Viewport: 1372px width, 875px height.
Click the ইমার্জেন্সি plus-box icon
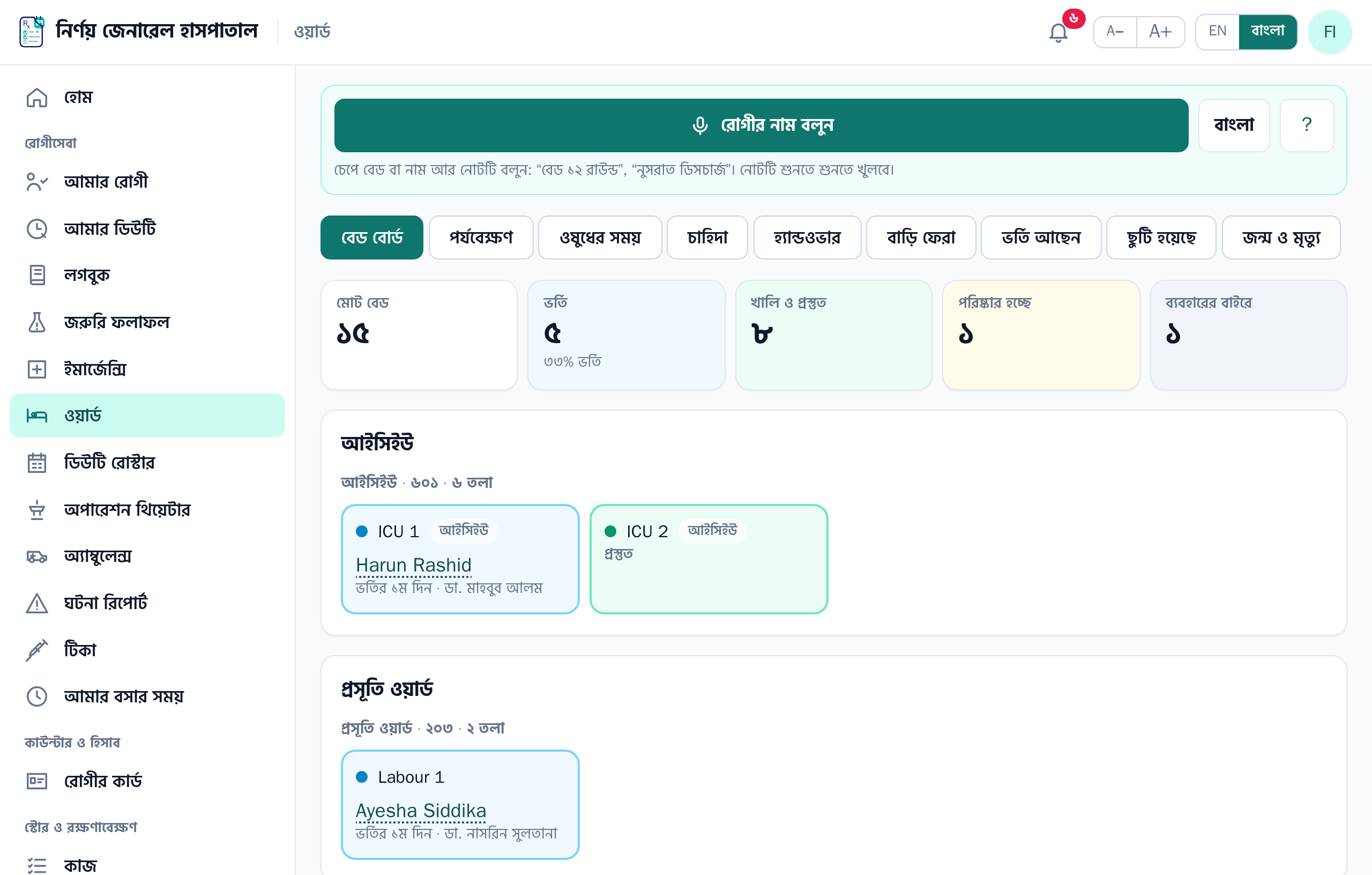[x=37, y=369]
